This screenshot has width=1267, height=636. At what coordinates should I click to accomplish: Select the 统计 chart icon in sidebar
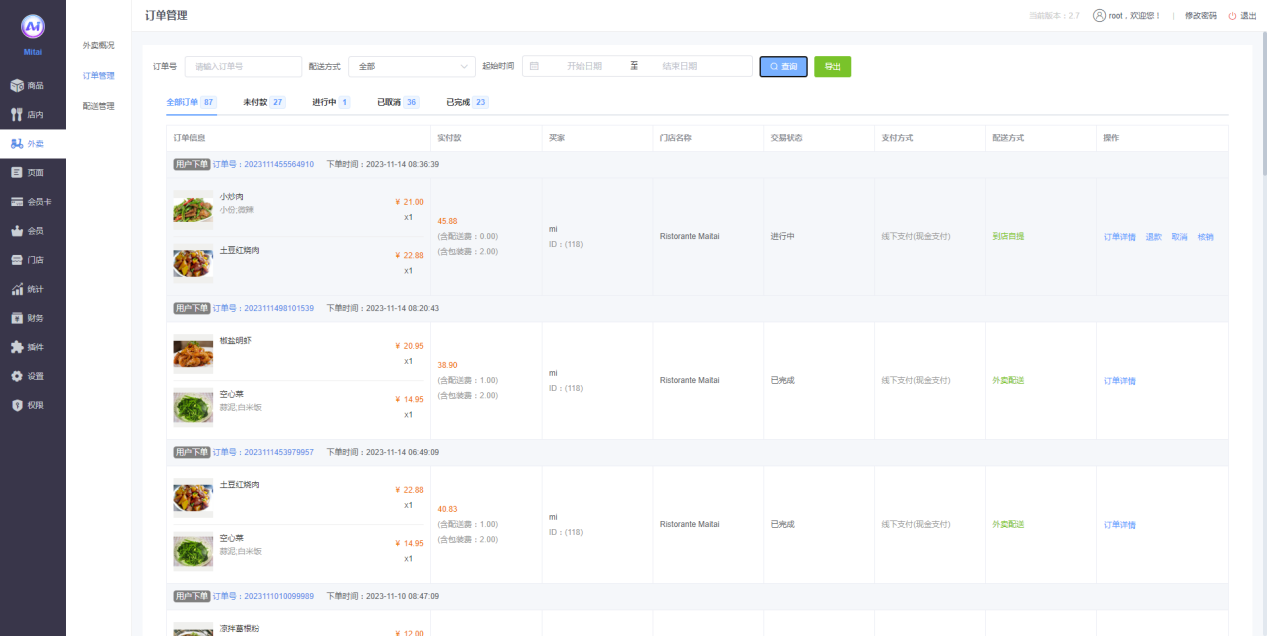[17, 289]
